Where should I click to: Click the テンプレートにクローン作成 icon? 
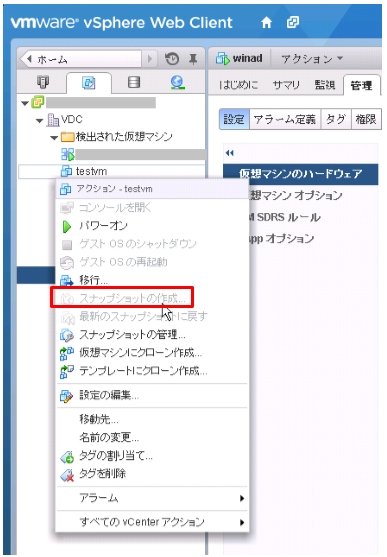pyautogui.click(x=66, y=371)
